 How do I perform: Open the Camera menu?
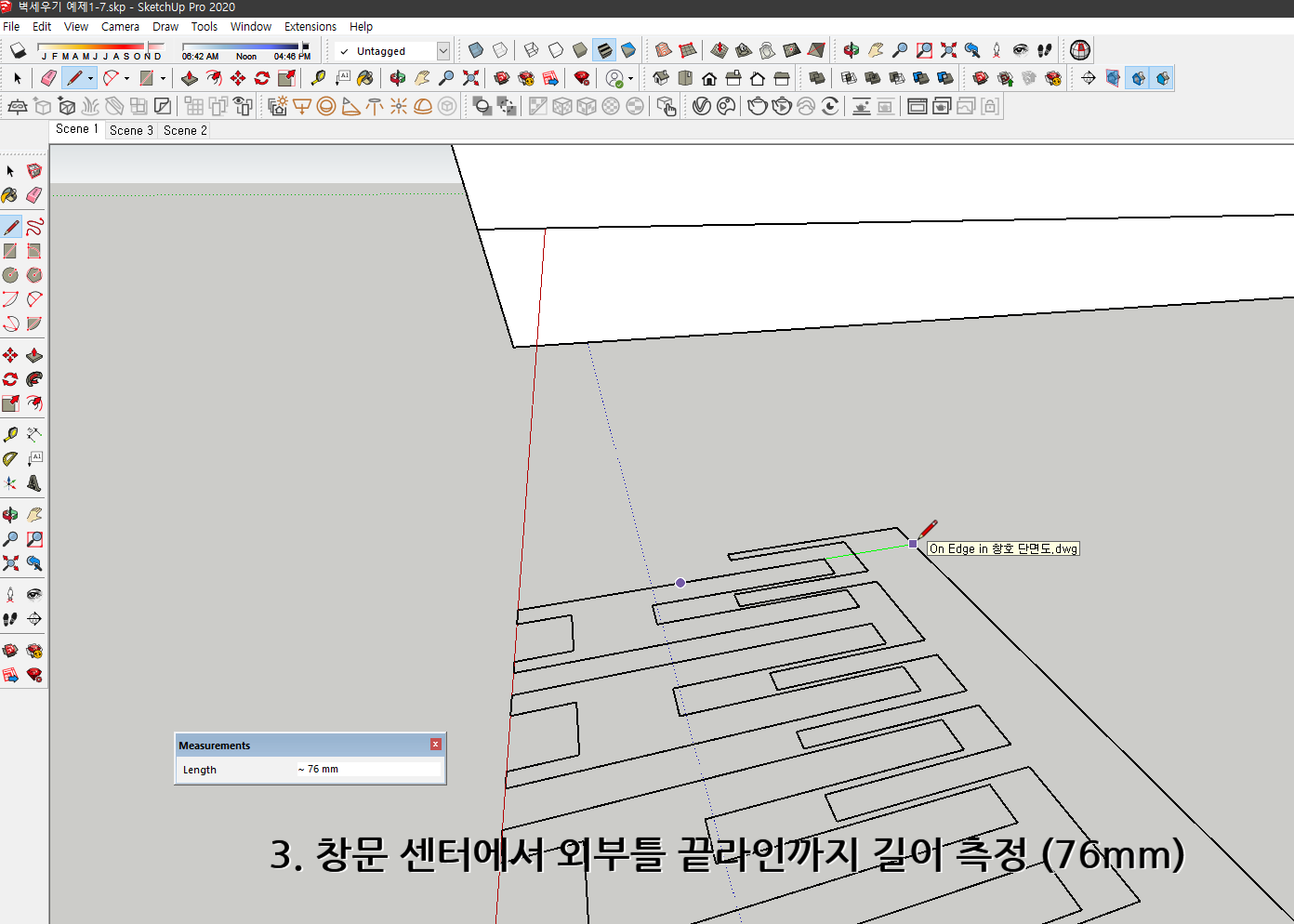[120, 26]
